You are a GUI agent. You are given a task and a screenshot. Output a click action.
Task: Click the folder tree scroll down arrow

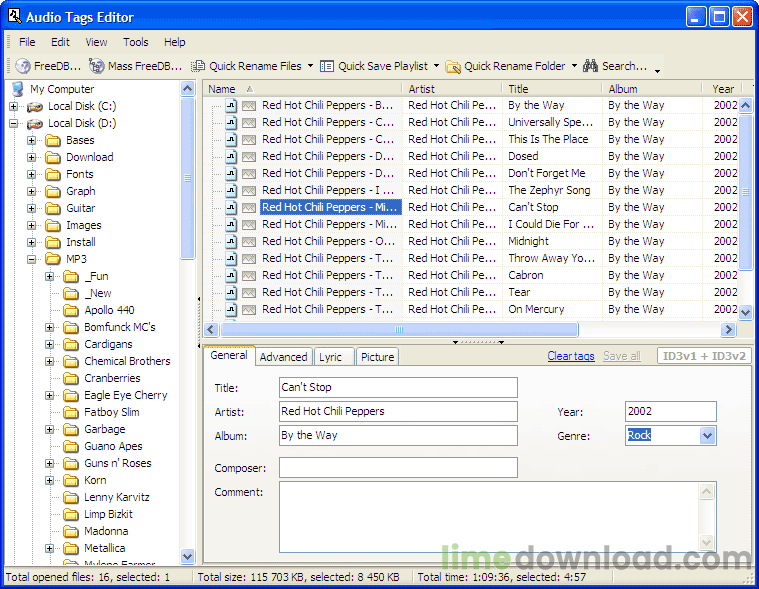click(x=187, y=556)
